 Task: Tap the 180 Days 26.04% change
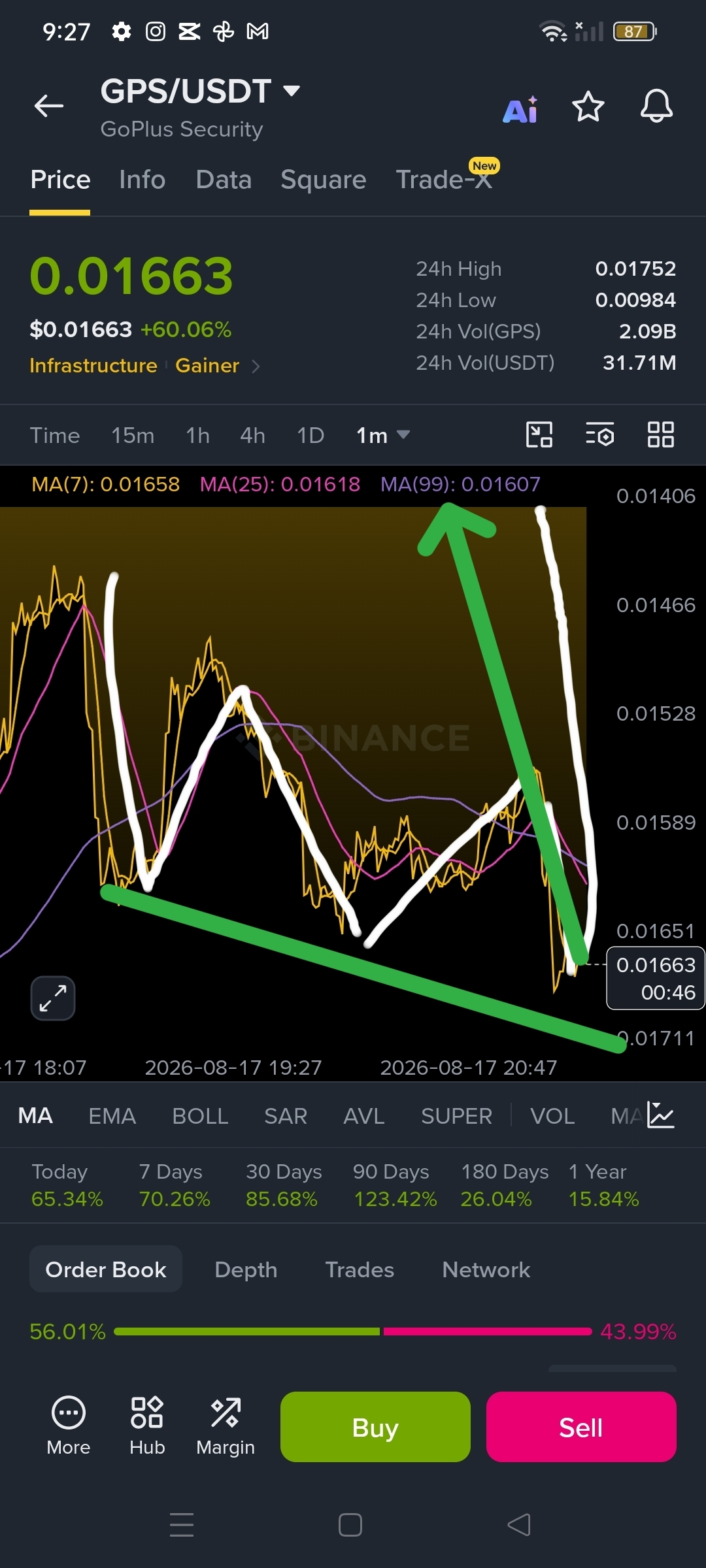tap(505, 1185)
